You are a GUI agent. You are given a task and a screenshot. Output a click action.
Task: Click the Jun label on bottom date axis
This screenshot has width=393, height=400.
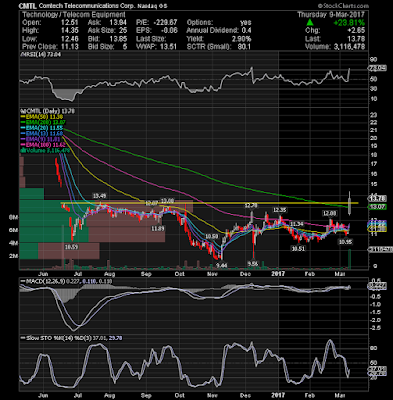click(x=43, y=395)
